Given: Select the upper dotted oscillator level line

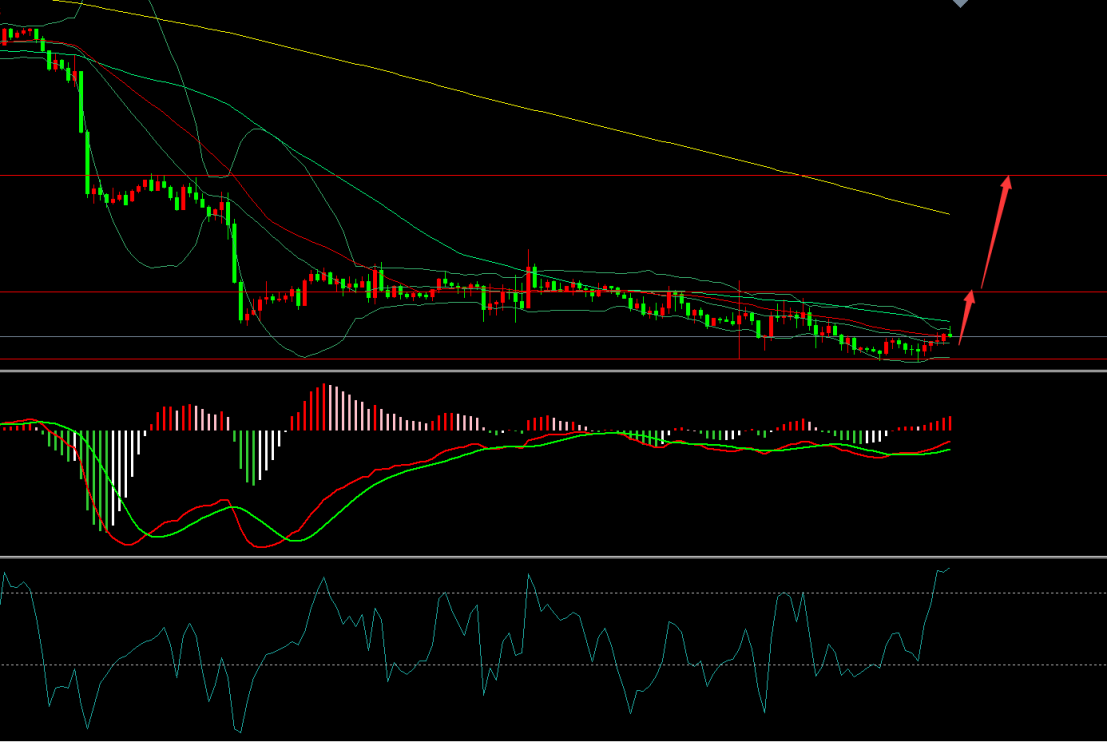Looking at the screenshot, I should (553, 593).
